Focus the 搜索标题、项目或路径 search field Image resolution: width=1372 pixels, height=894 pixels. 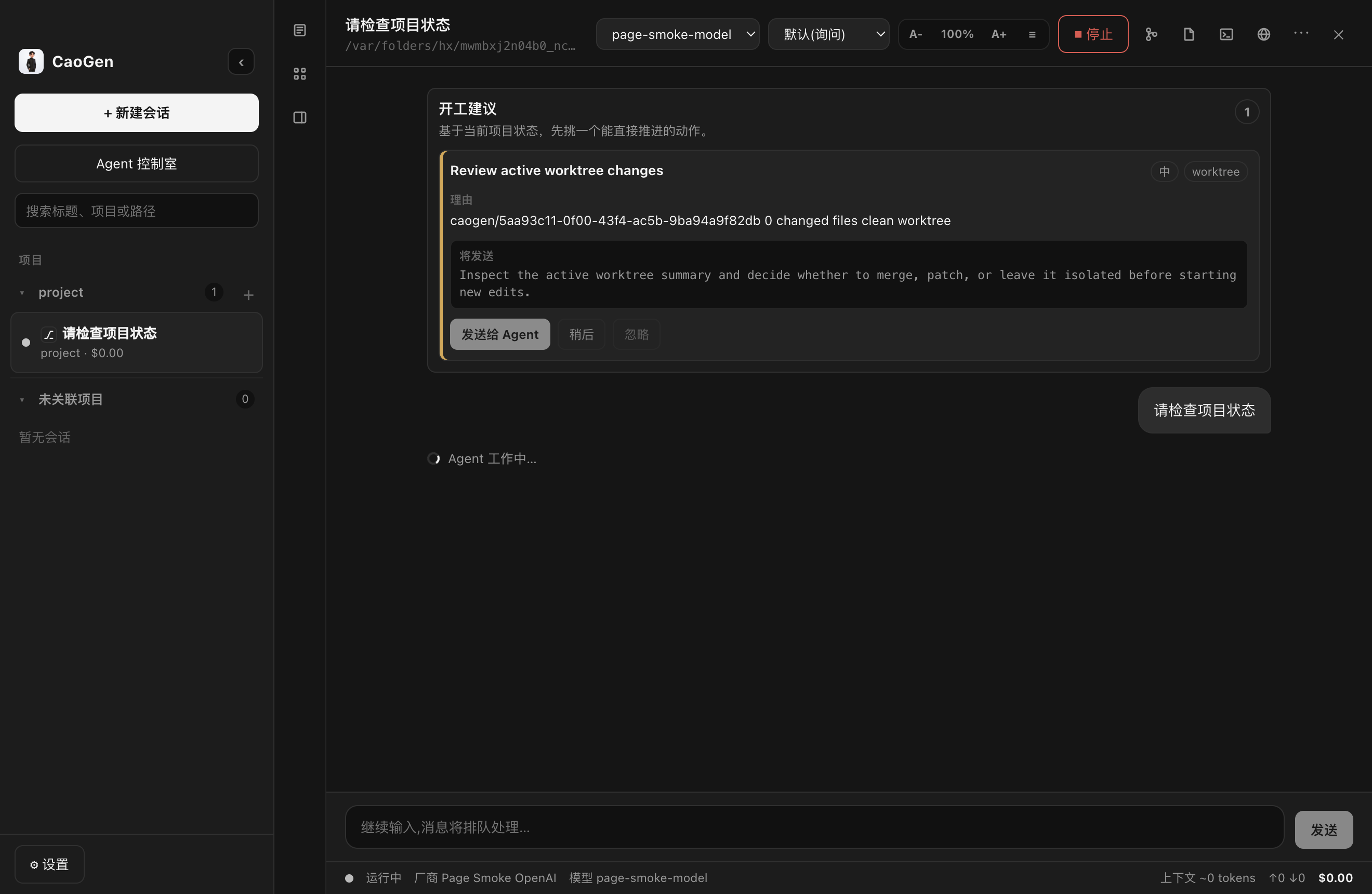coord(137,211)
